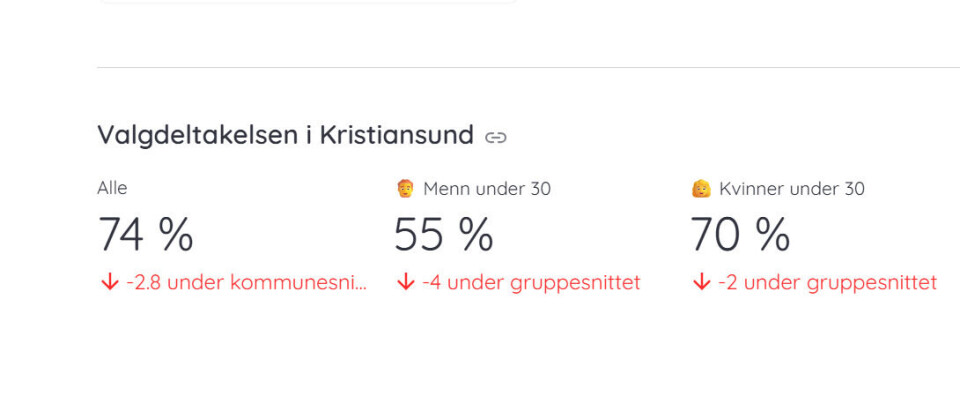960x404 pixels.
Task: Click the horizontal divider above the heading
Action: point(528,67)
